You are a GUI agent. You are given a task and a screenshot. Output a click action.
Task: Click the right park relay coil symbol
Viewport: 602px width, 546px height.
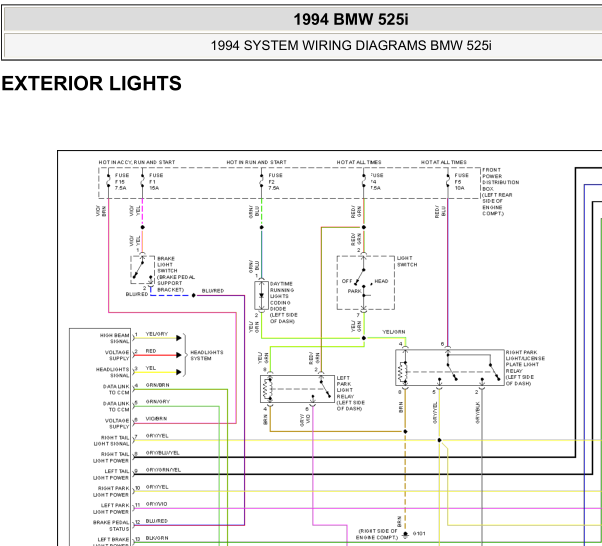click(x=402, y=372)
